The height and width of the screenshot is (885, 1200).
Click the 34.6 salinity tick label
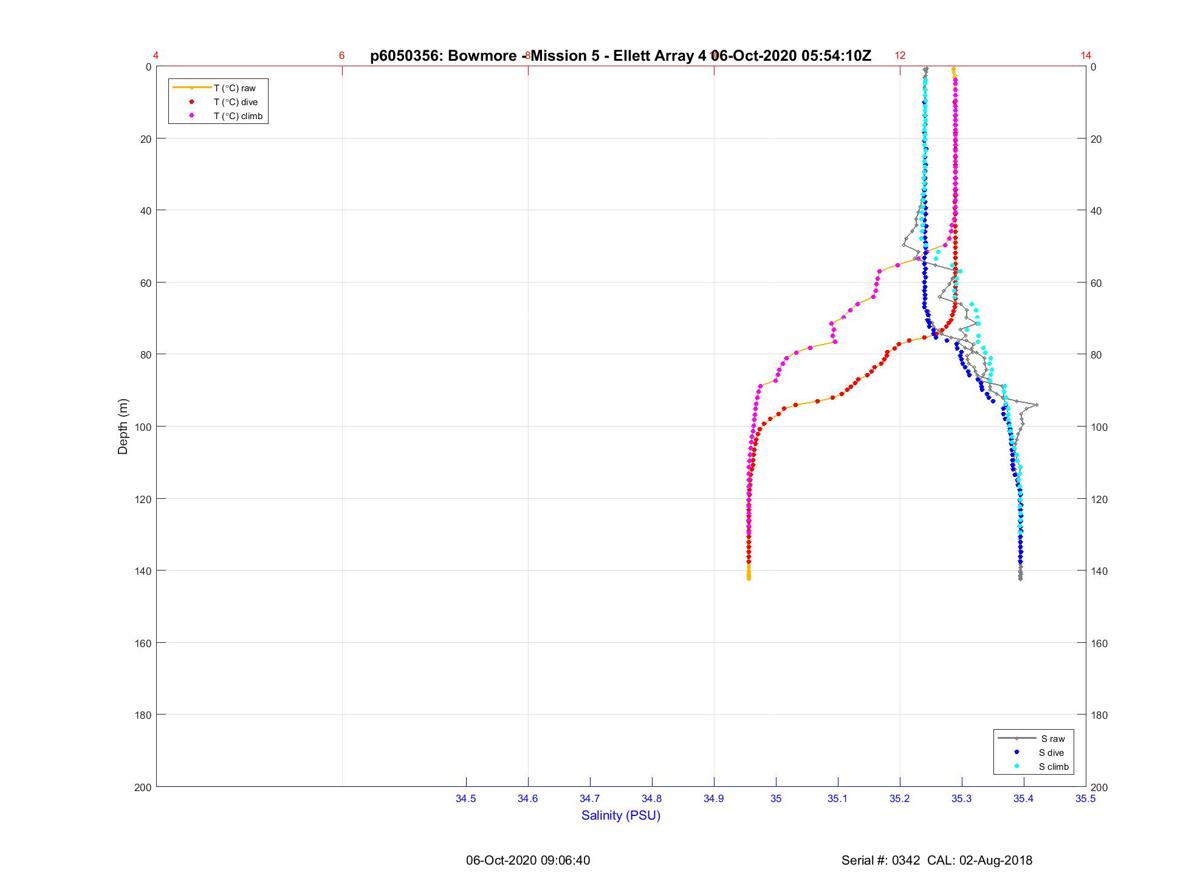(x=528, y=798)
